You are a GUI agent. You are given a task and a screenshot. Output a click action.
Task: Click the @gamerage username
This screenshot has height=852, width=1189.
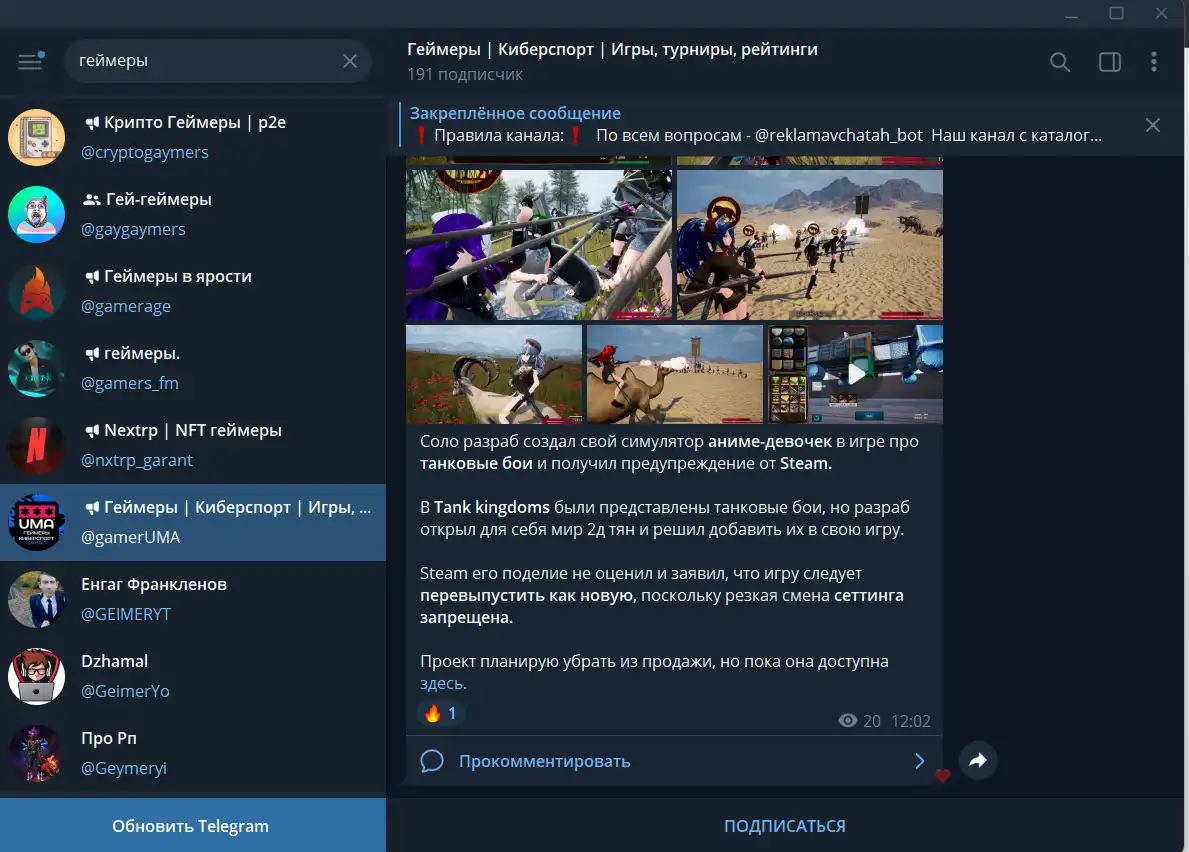pyautogui.click(x=126, y=306)
